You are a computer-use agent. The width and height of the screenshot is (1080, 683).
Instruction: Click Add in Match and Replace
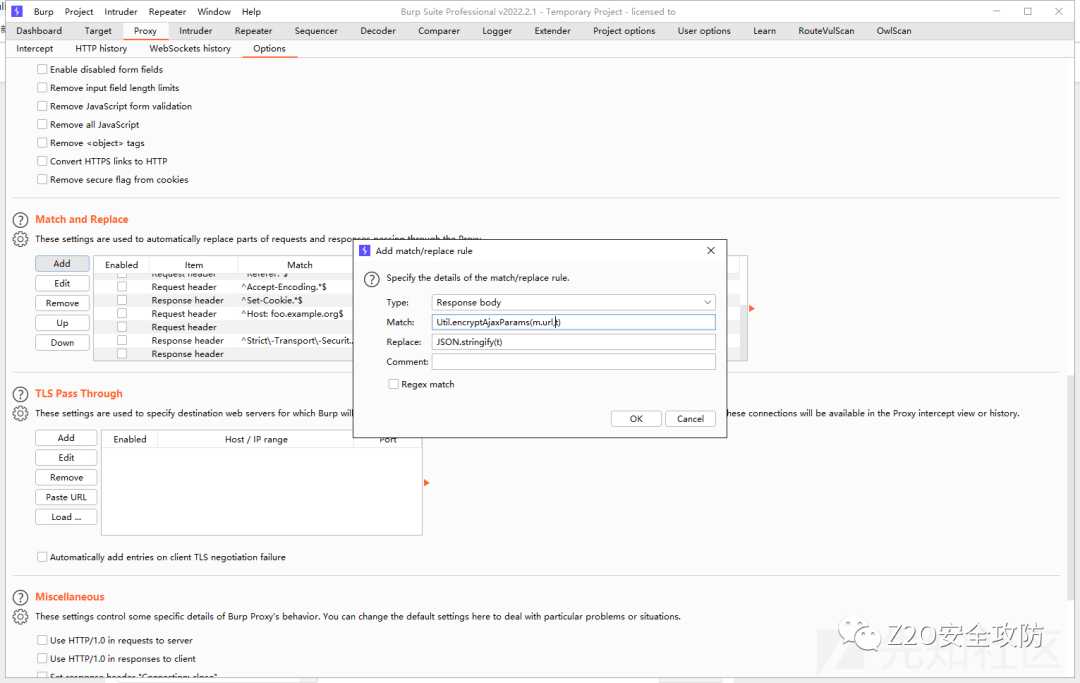click(62, 264)
